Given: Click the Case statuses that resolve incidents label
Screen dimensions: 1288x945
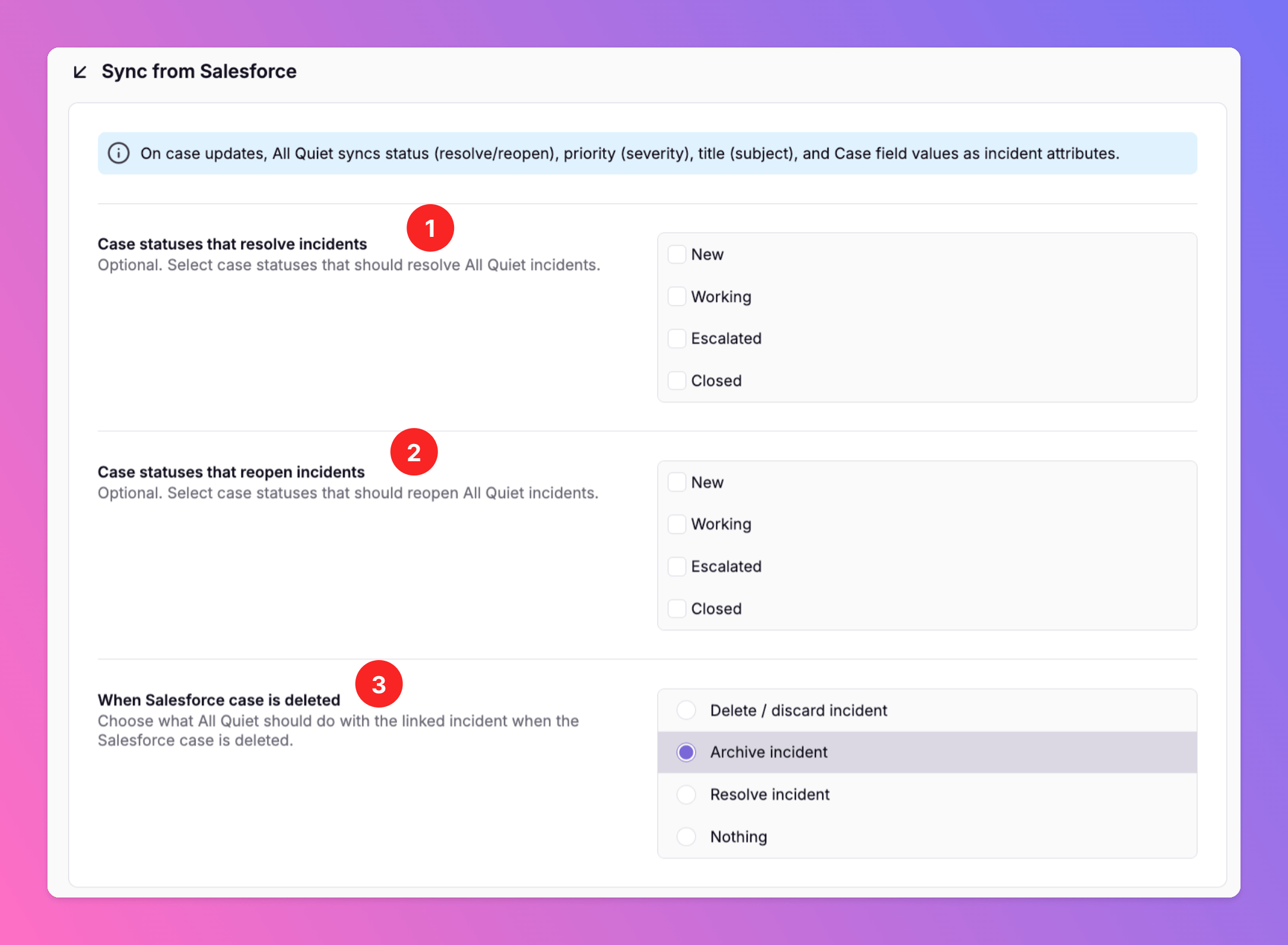Looking at the screenshot, I should pos(232,244).
